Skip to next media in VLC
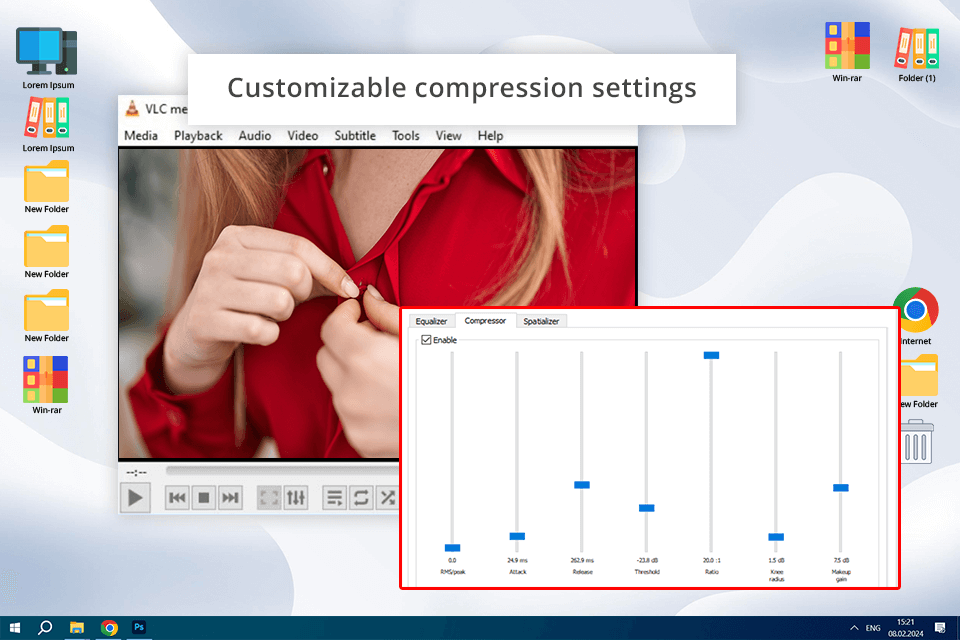 pyautogui.click(x=230, y=498)
